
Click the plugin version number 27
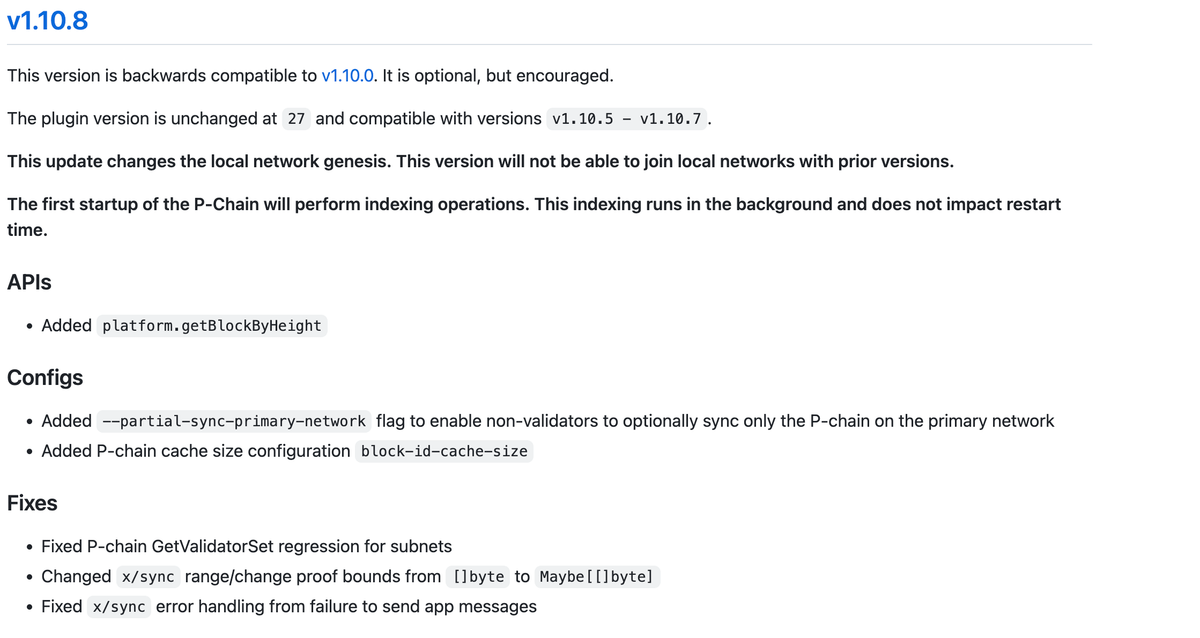pyautogui.click(x=296, y=119)
